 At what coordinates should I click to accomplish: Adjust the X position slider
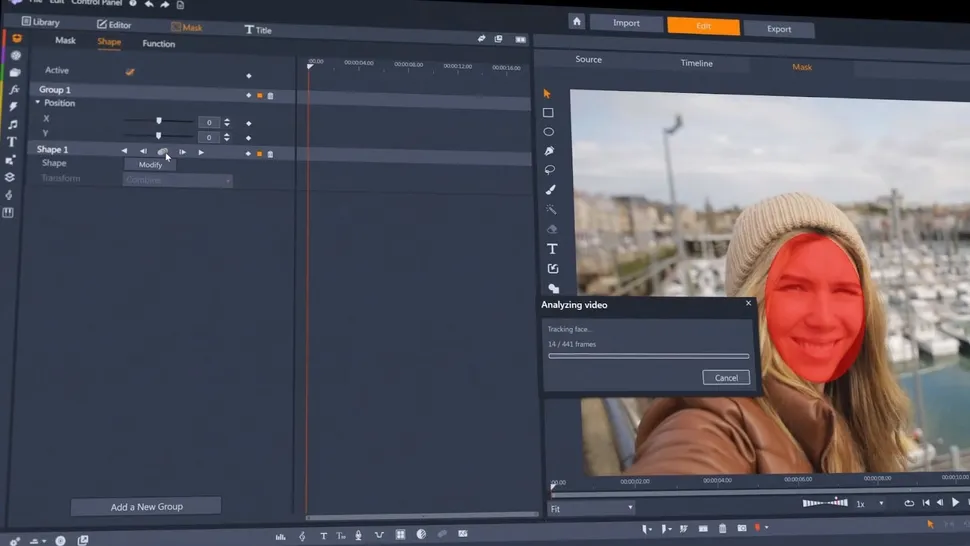(158, 121)
